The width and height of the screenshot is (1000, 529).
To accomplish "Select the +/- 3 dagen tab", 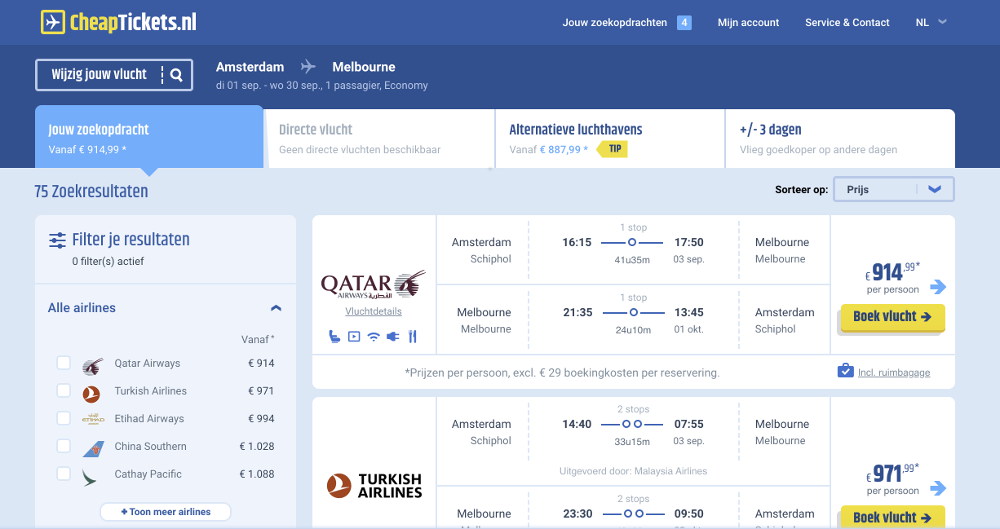I will (841, 138).
